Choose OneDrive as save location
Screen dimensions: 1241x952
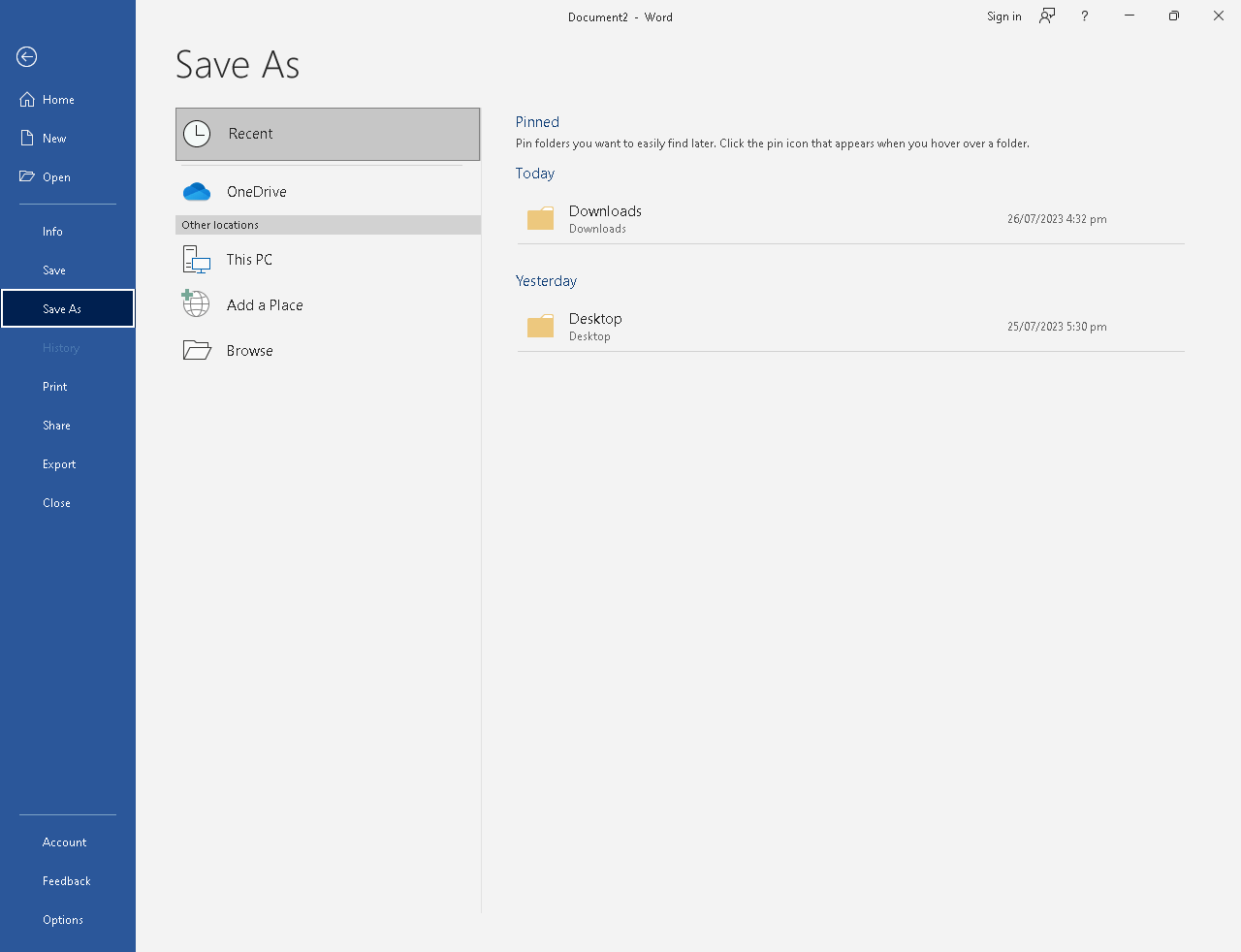pyautogui.click(x=328, y=192)
